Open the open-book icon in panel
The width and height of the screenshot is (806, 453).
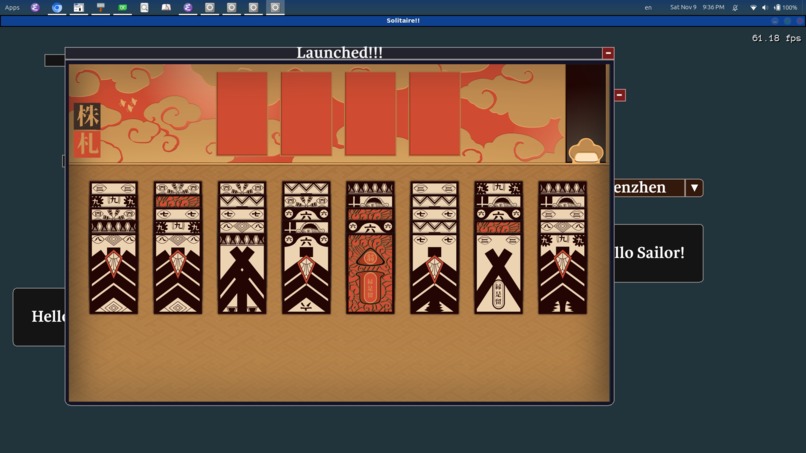coord(166,7)
